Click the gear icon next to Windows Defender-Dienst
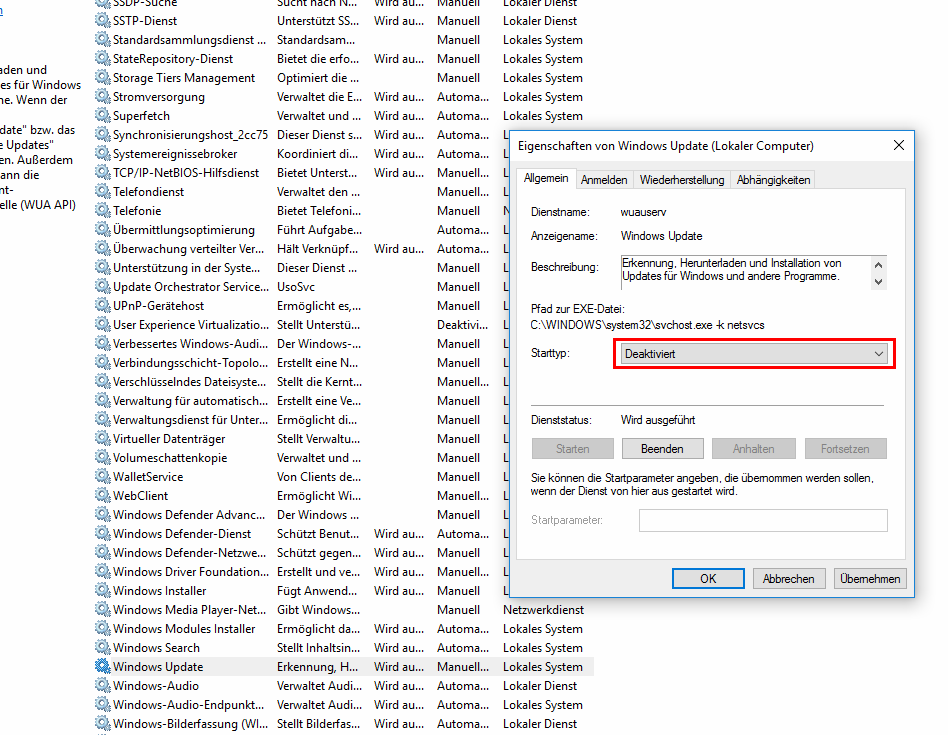Viewport: 948px width, 735px height. tap(103, 533)
